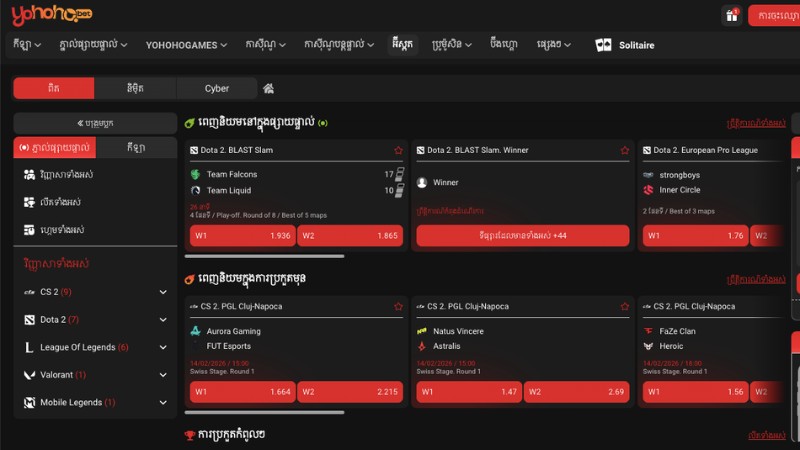Open Solitaire cards icon in navigation
The height and width of the screenshot is (450, 800).
(x=603, y=45)
